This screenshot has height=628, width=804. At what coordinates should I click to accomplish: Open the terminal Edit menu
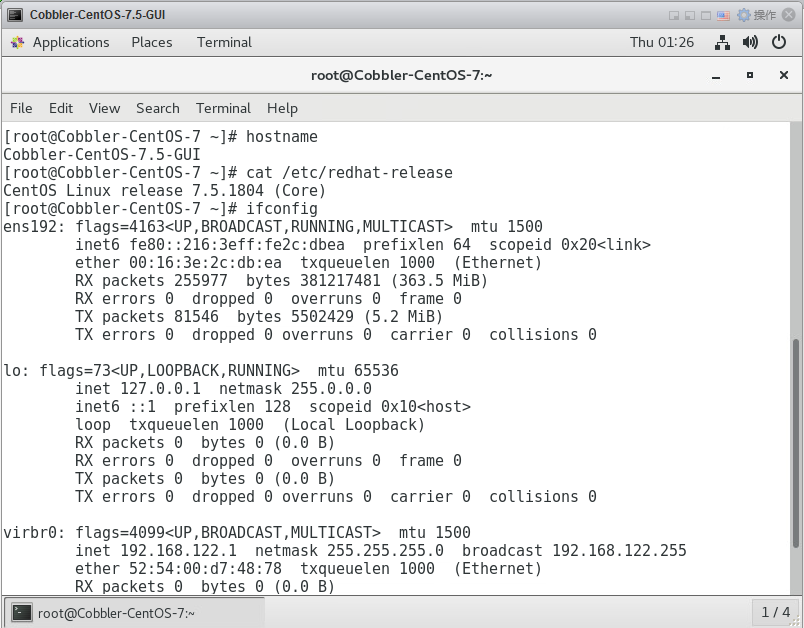pos(61,108)
